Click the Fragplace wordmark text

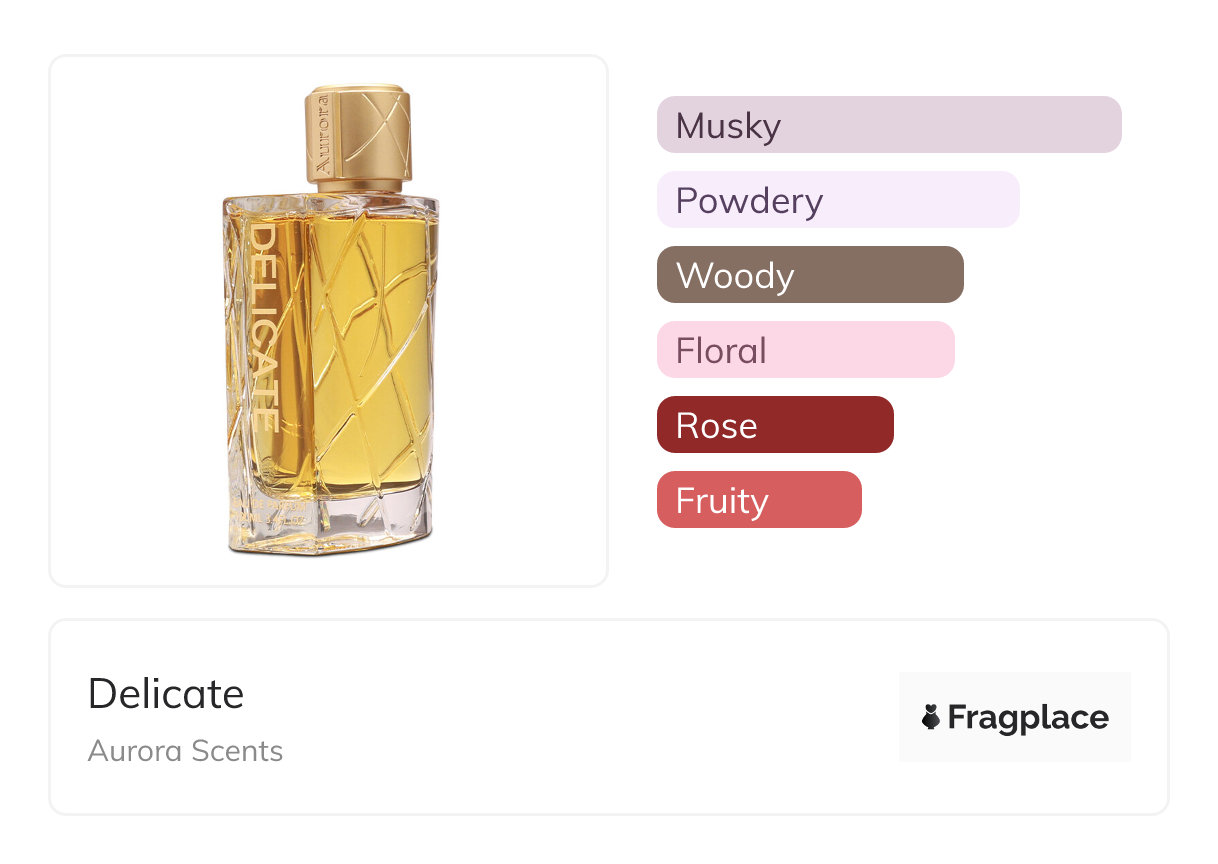1028,717
